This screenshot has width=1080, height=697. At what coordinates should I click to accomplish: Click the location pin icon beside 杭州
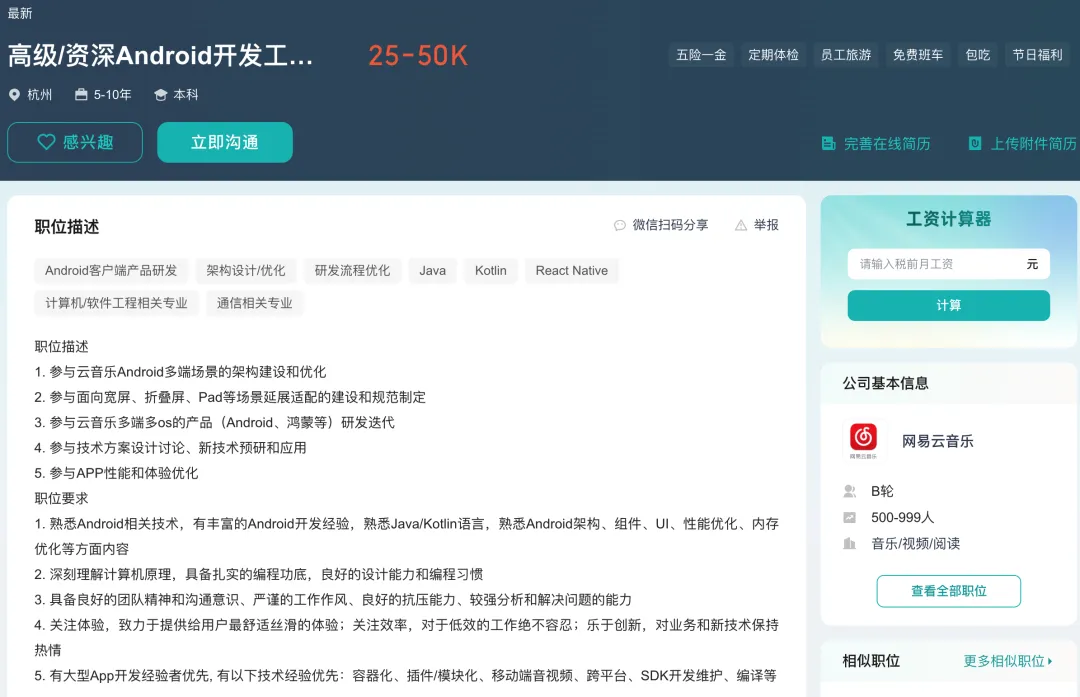coord(14,94)
